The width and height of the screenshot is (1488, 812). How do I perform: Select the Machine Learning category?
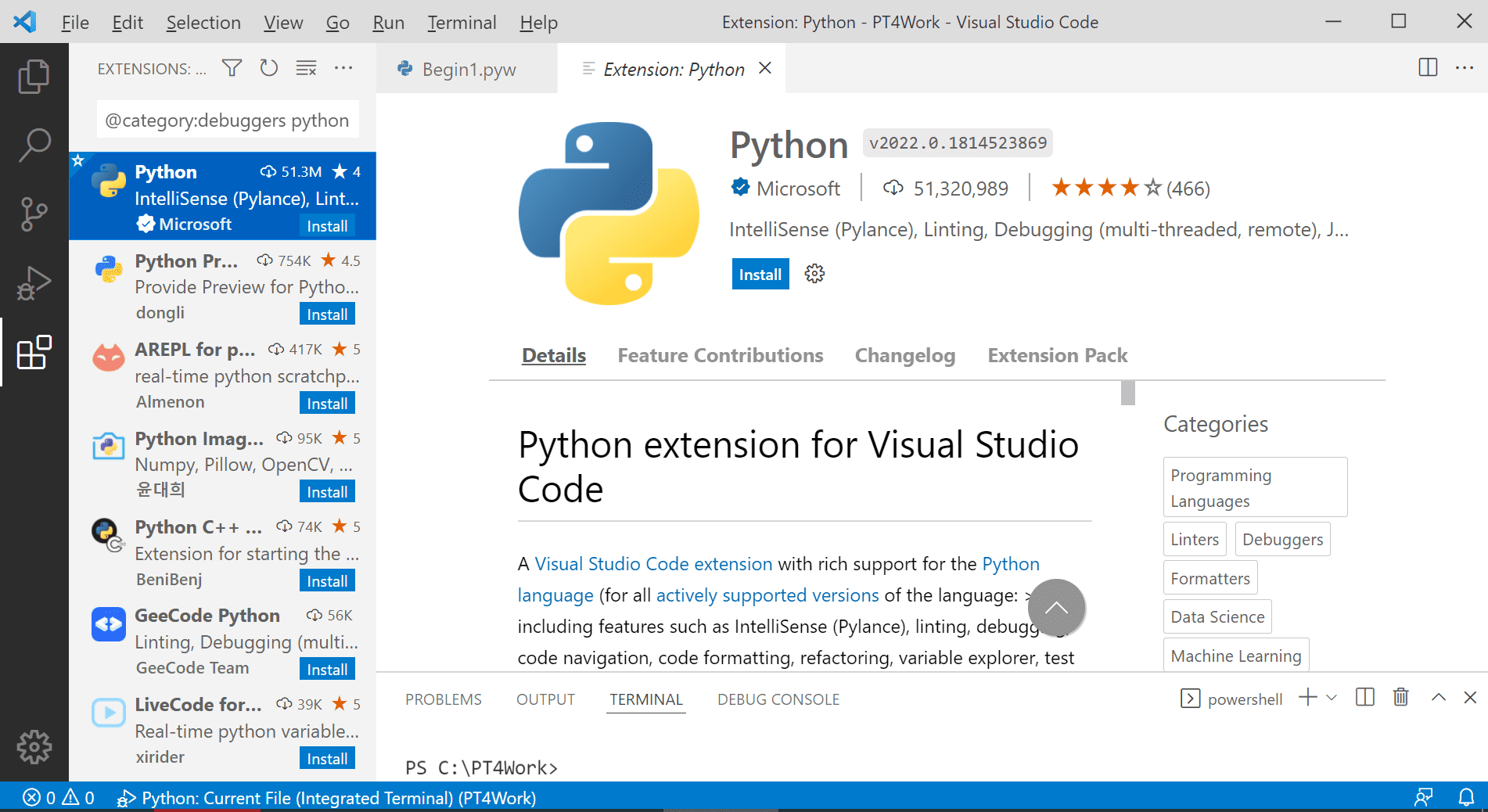[x=1236, y=656]
